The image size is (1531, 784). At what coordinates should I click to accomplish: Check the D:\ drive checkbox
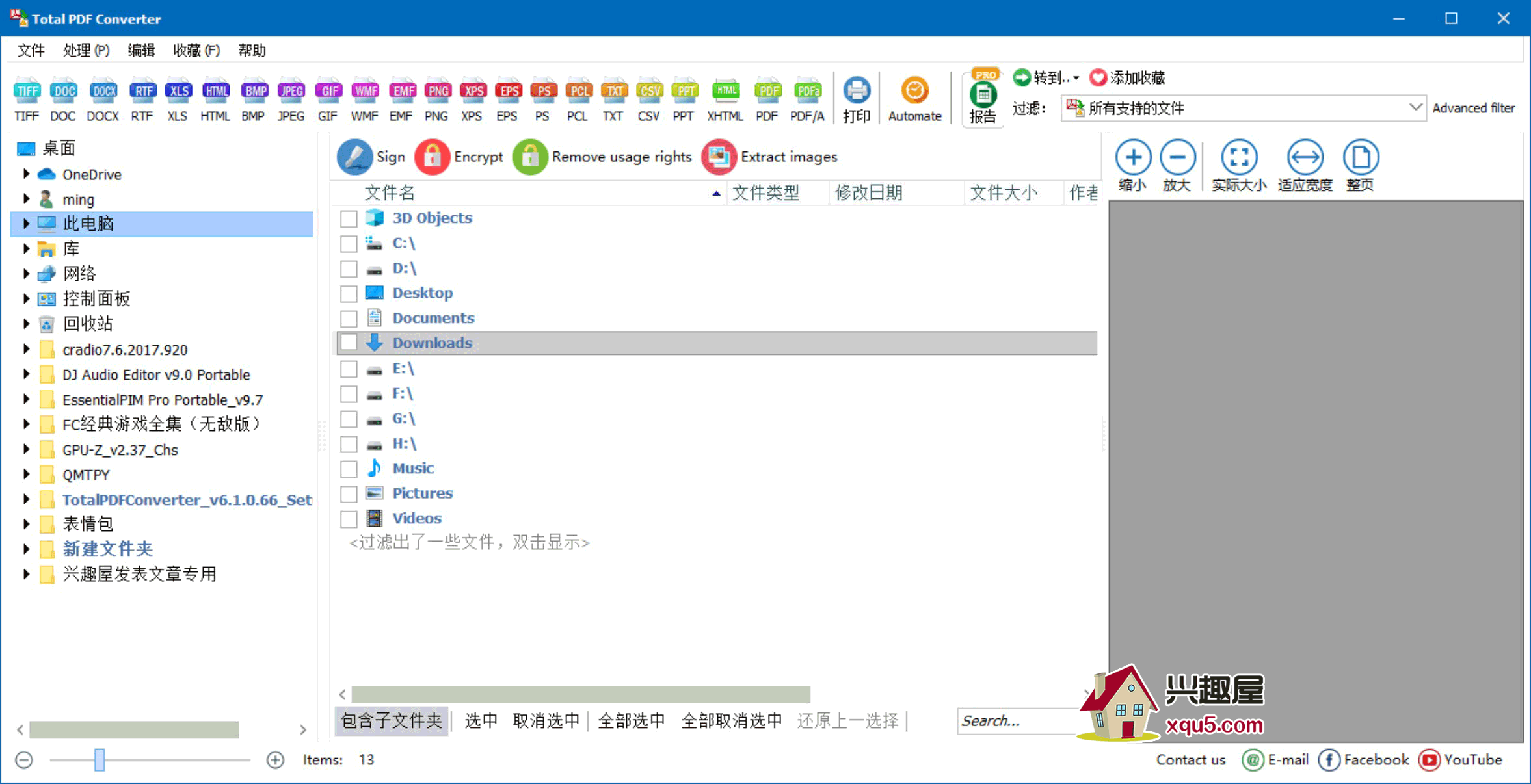coord(349,268)
